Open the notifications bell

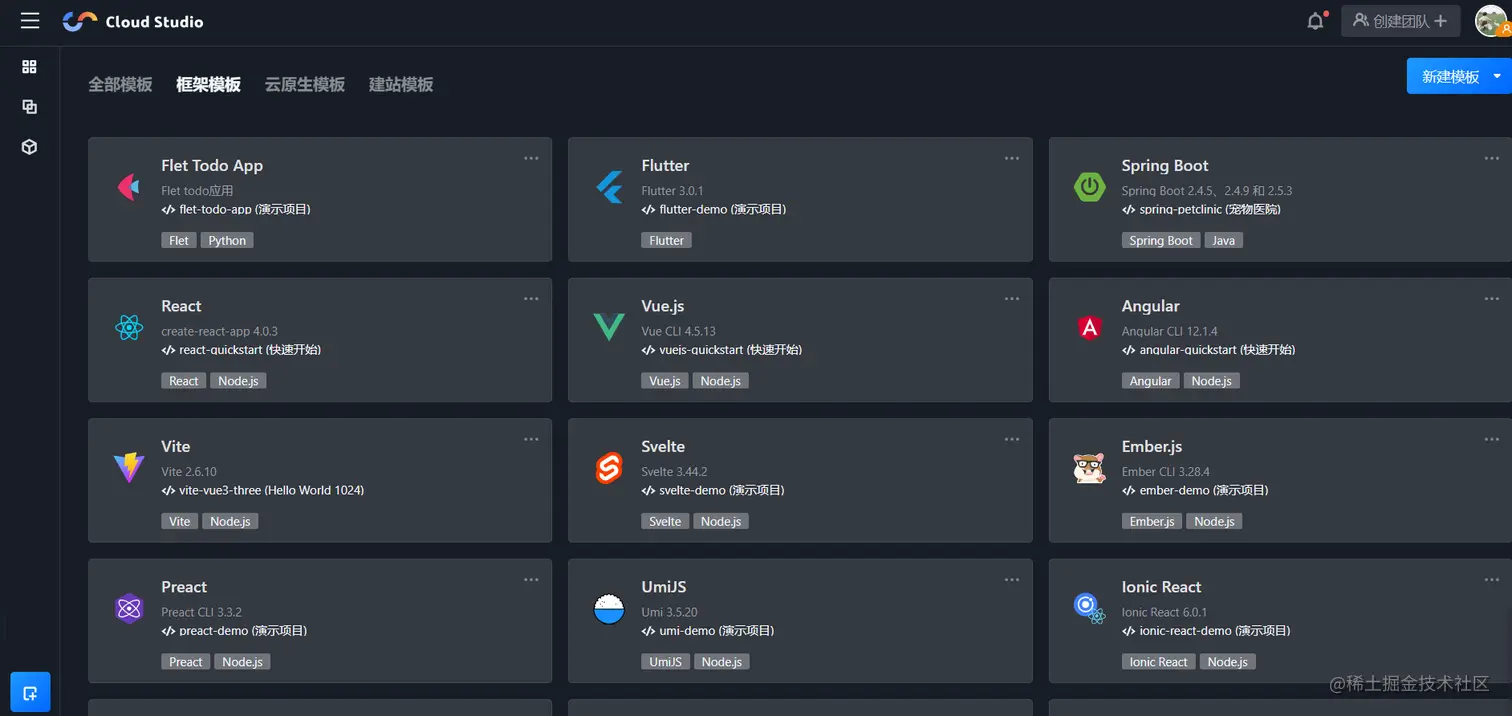pyautogui.click(x=1316, y=21)
